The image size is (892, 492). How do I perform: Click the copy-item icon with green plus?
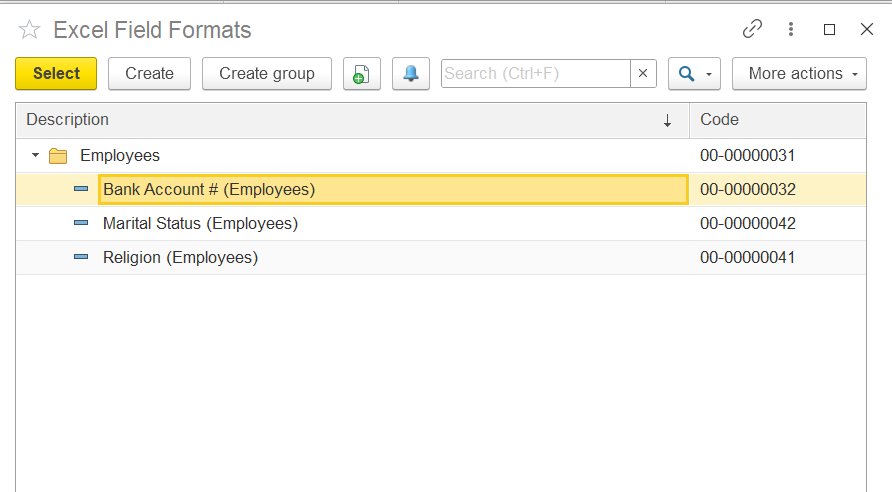[x=362, y=73]
